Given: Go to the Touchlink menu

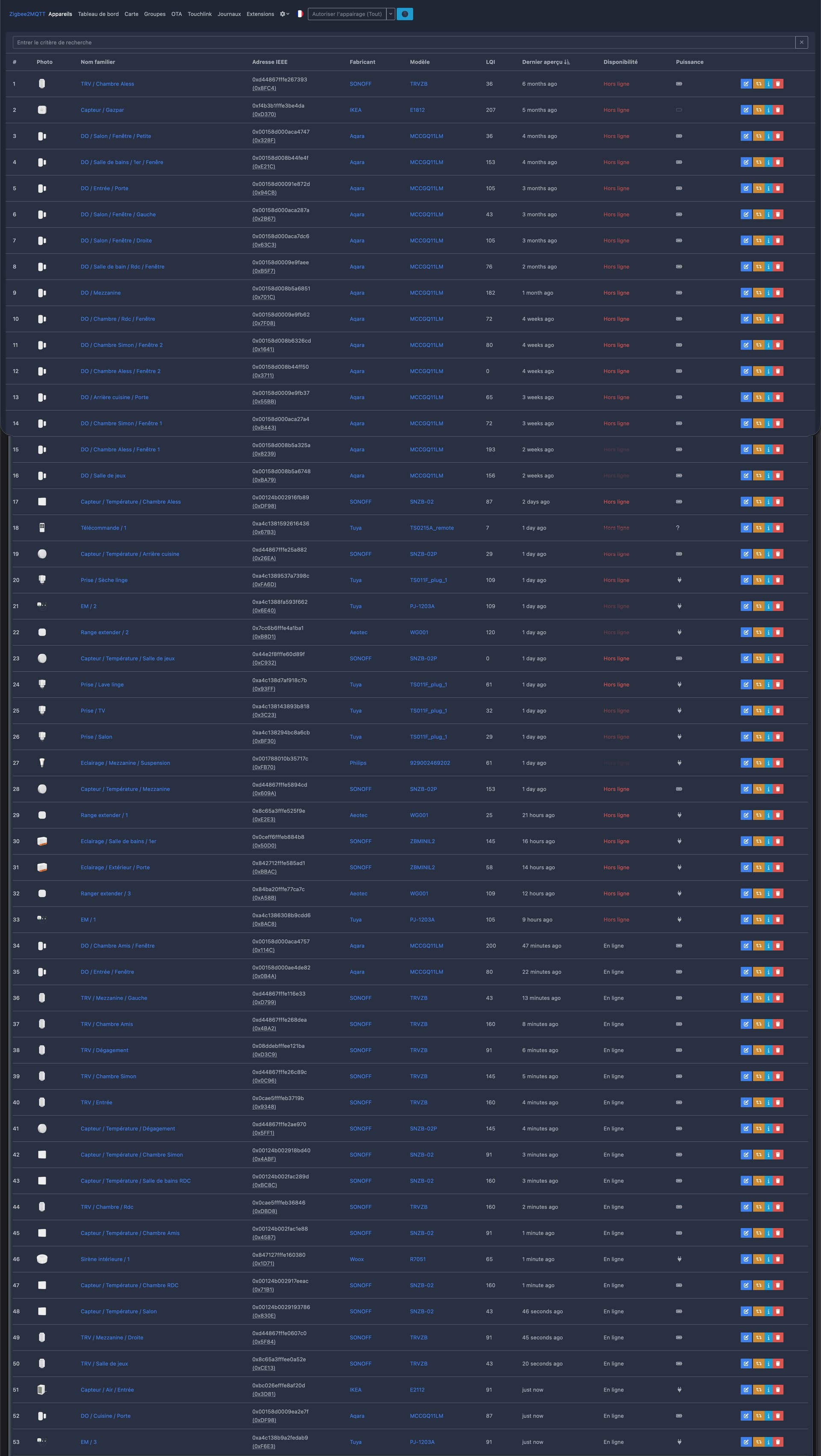Looking at the screenshot, I should coord(200,14).
